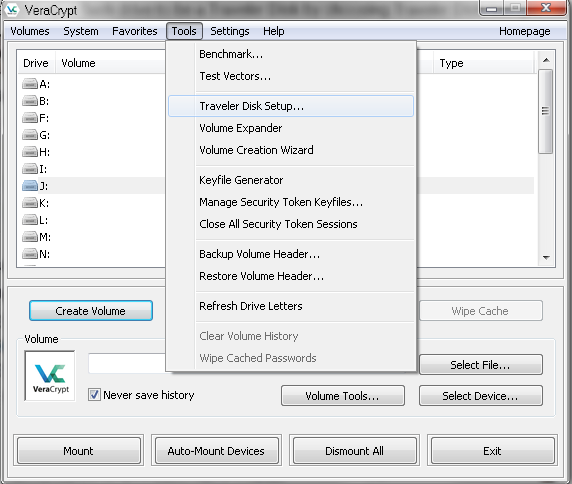
Task: Choose Backup Volume Header...
Action: click(291, 254)
